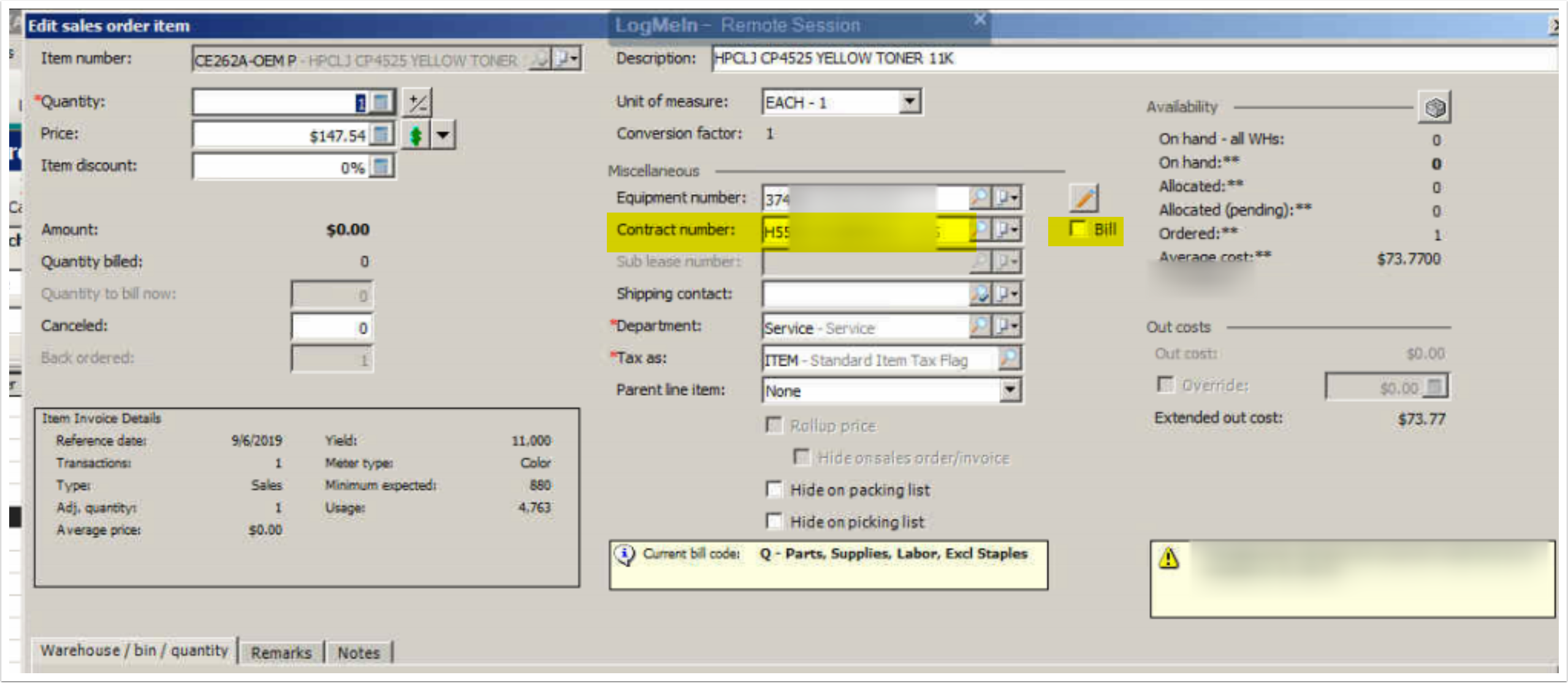The image size is (1568, 683).
Task: Switch to the Notes tab
Action: [359, 653]
